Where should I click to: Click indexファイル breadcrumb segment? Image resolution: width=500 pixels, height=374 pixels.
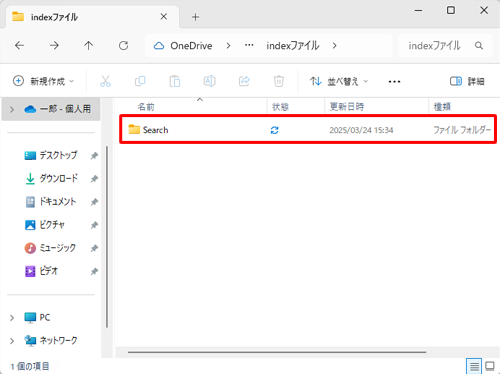293,46
